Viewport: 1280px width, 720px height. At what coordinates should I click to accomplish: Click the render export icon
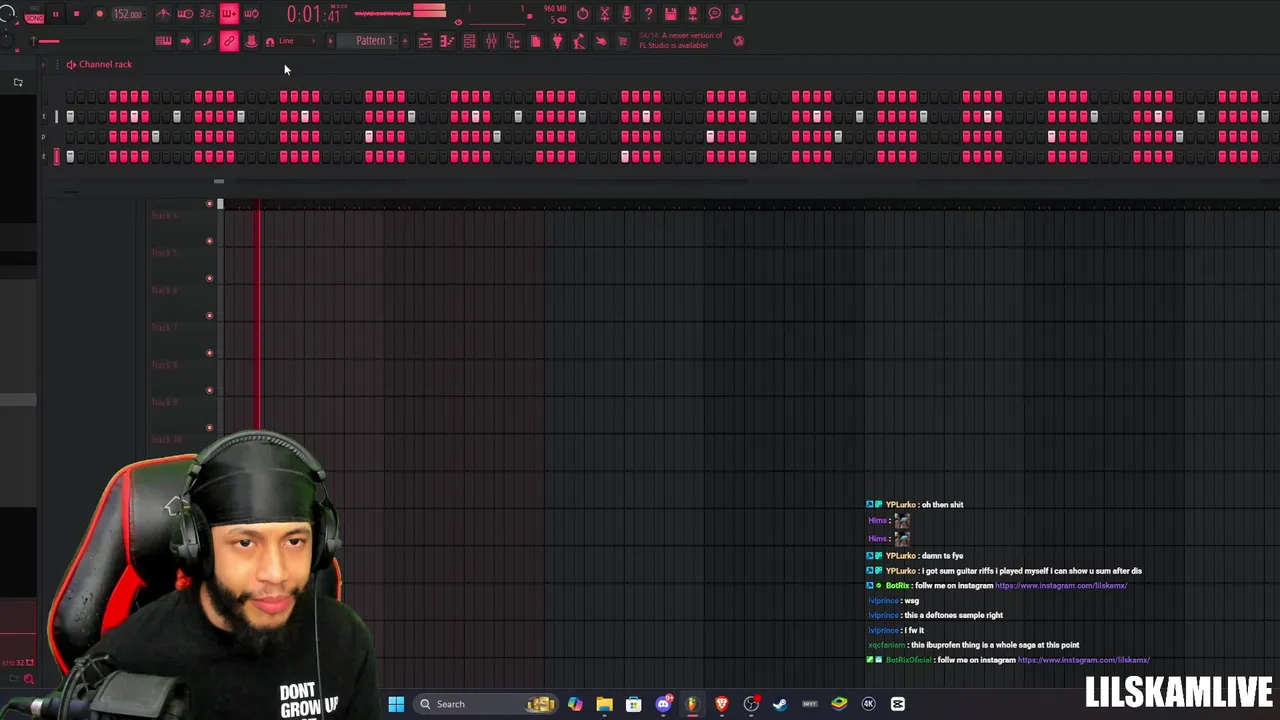point(692,14)
